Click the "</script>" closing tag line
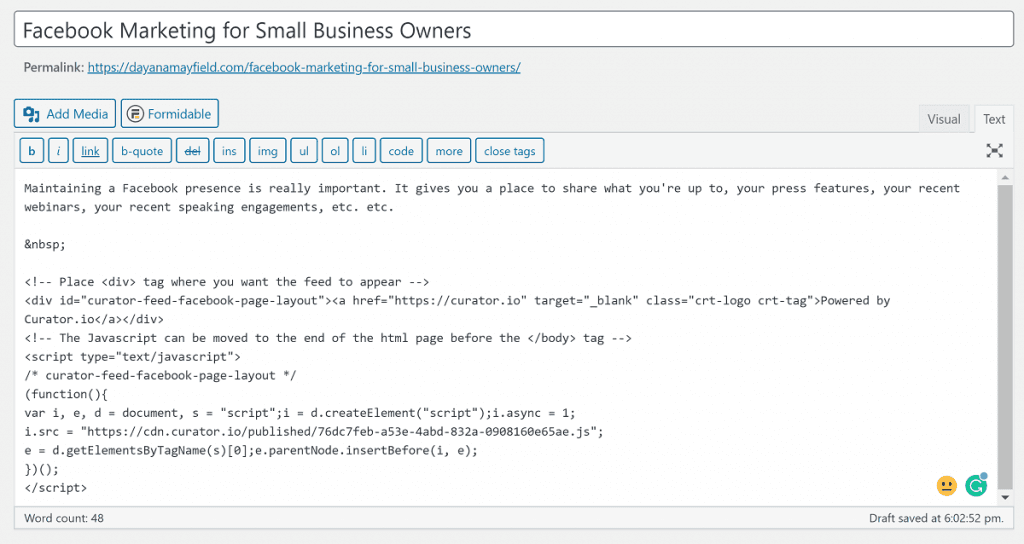Viewport: 1024px width, 544px height. click(56, 487)
